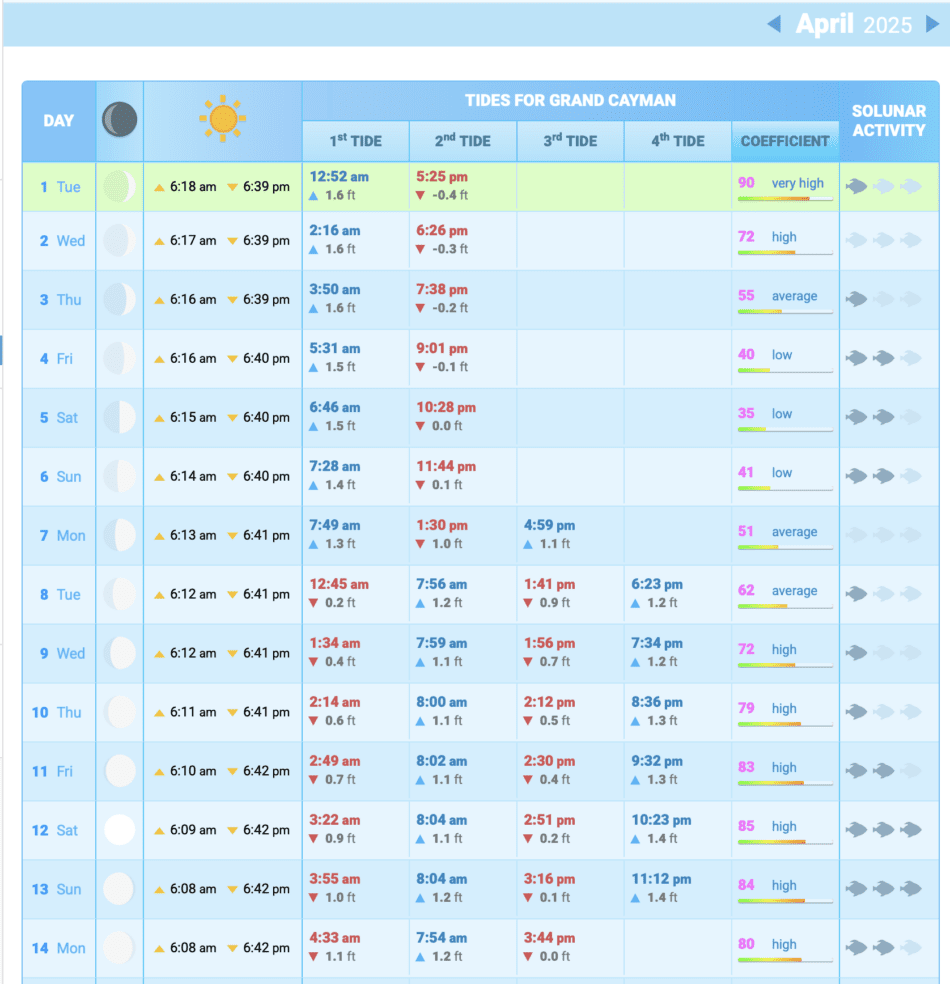This screenshot has height=984, width=950.
Task: Click the sun icon in header
Action: point(222,120)
